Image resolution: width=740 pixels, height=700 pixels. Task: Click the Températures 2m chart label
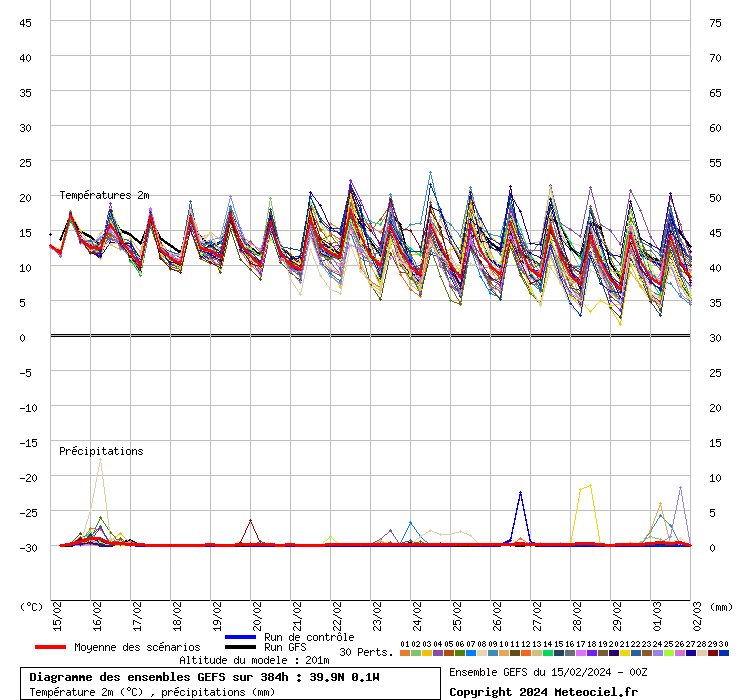(104, 195)
